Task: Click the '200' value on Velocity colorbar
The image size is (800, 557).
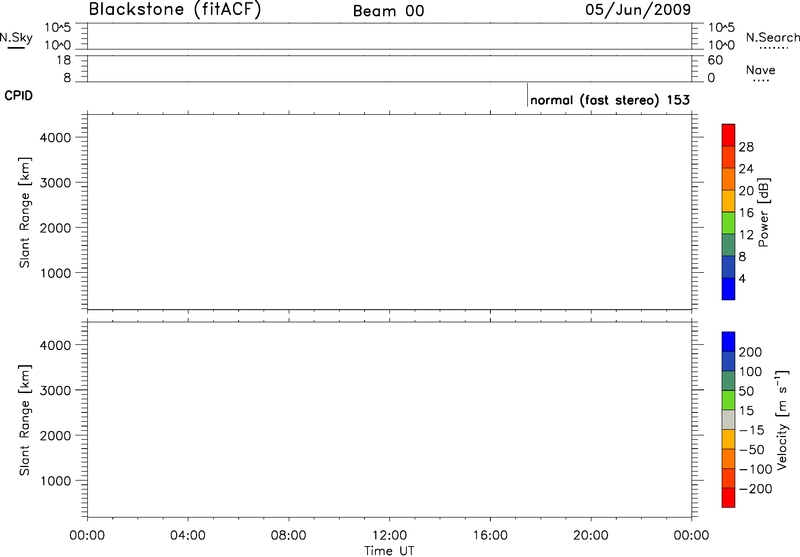Action: [750, 352]
